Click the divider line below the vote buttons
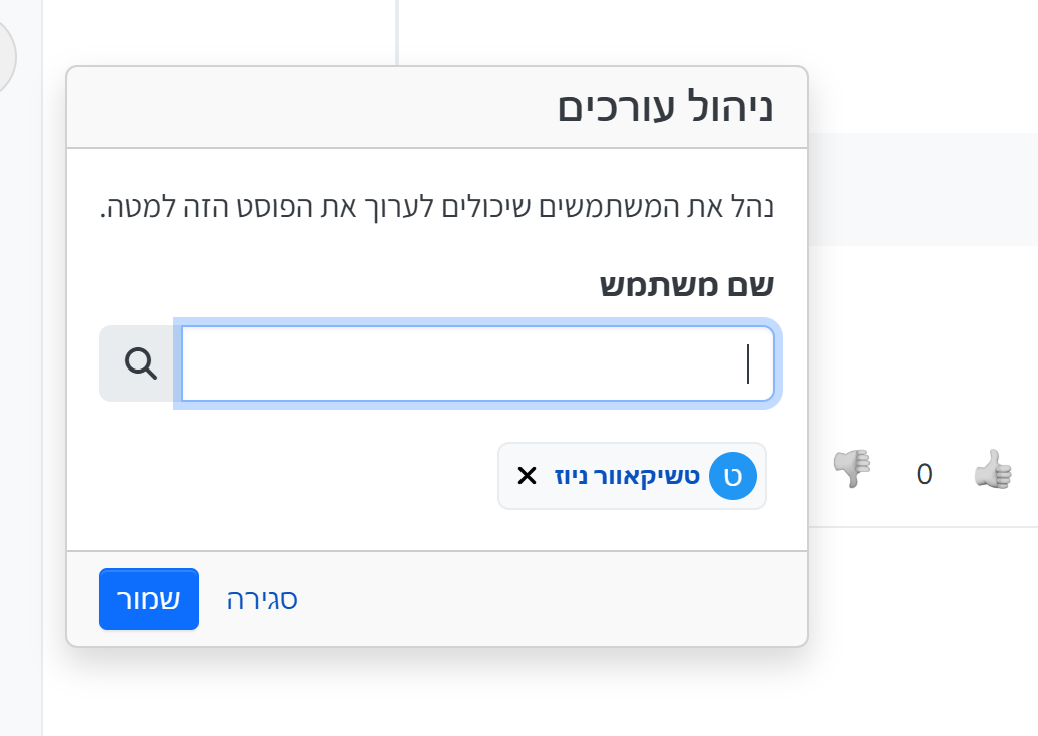The image size is (1038, 736). 920,526
